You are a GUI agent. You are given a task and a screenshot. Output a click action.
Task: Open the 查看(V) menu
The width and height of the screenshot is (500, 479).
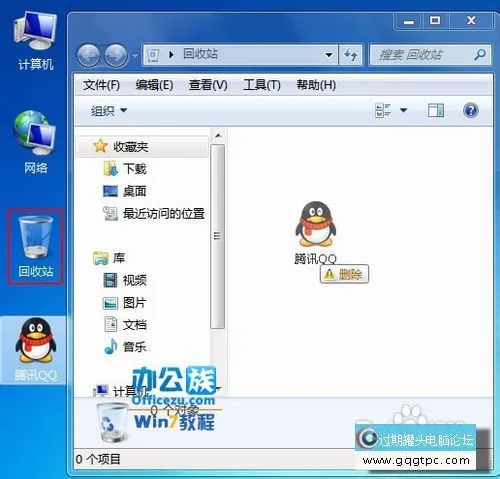[208, 85]
